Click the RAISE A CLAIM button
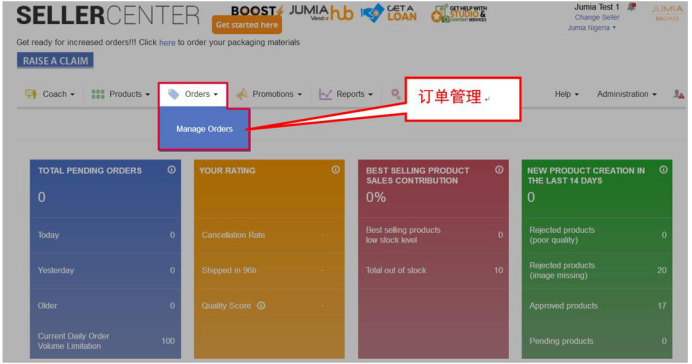Image resolution: width=692 pixels, height=364 pixels. (x=55, y=61)
